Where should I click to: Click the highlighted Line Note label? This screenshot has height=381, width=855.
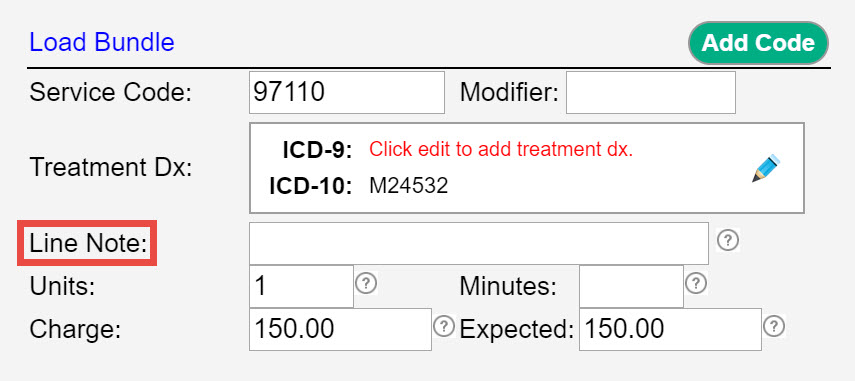click(x=88, y=243)
